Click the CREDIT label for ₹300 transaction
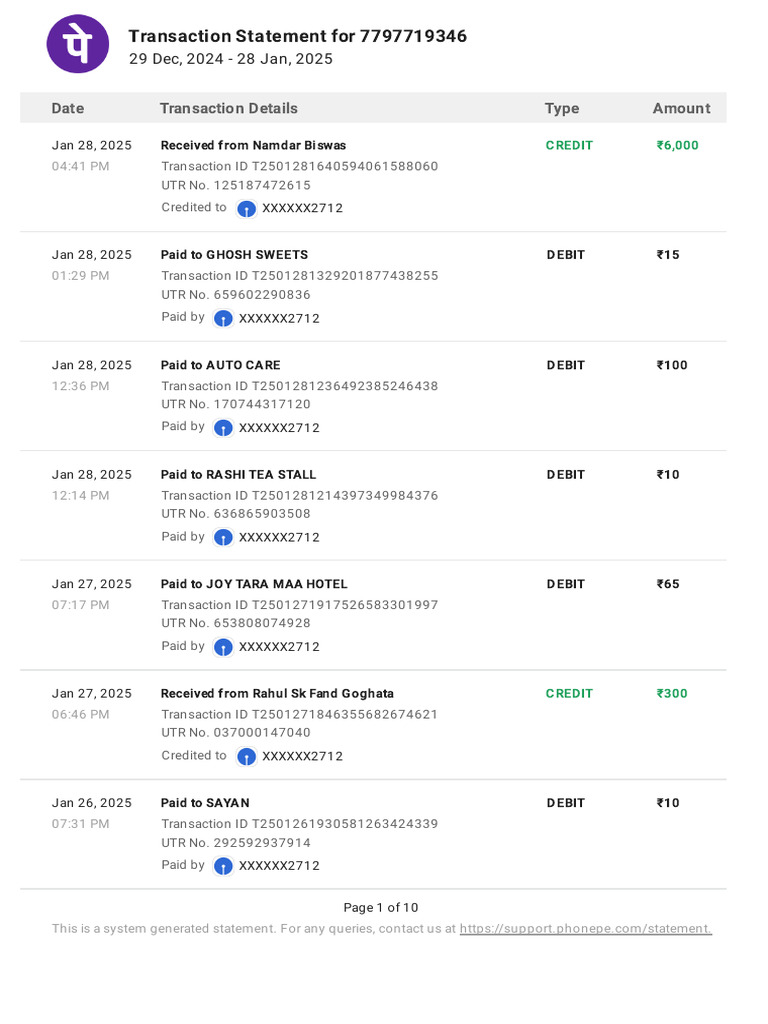The image size is (768, 1024). click(569, 694)
